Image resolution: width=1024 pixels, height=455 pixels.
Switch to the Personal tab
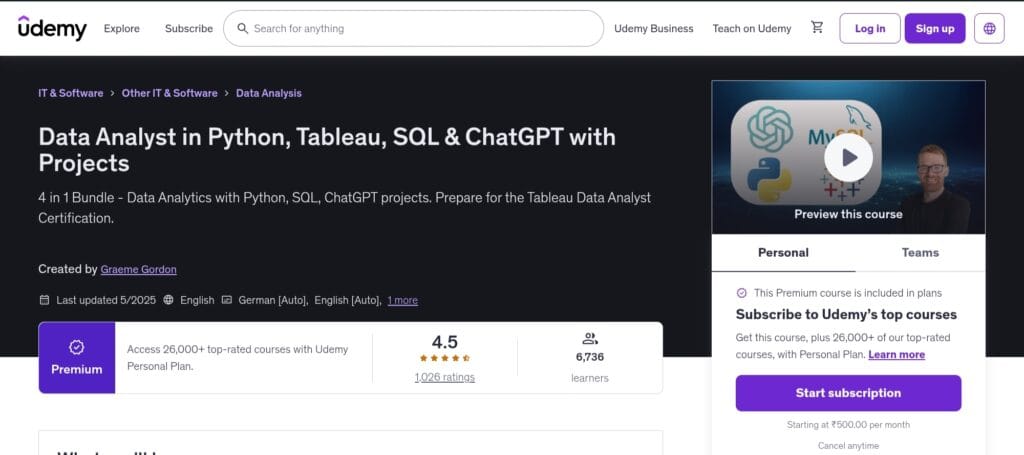tap(783, 253)
